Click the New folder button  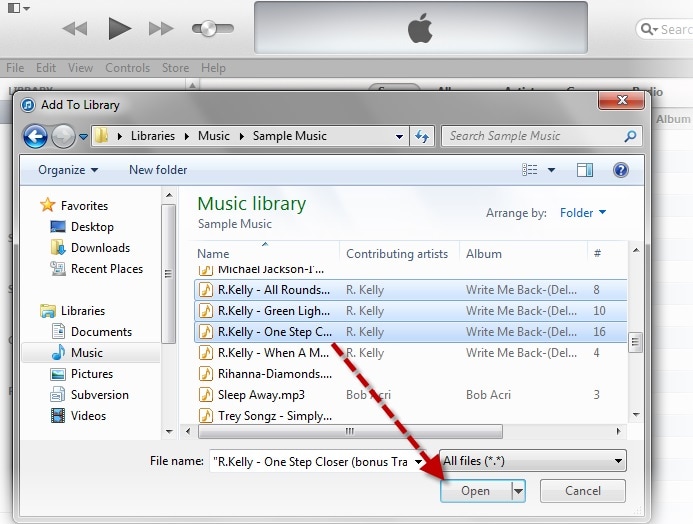click(x=158, y=170)
